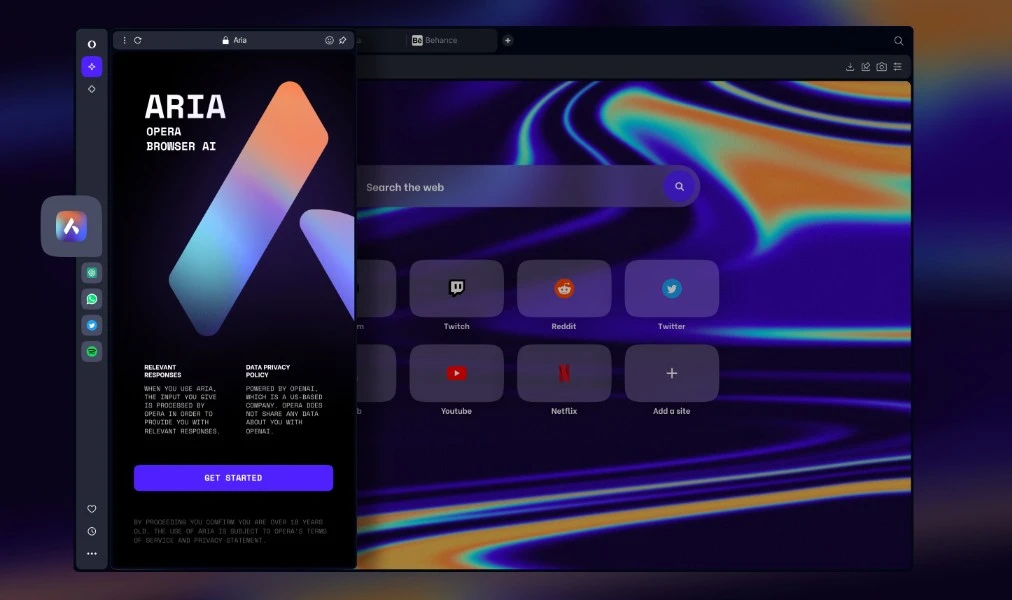Click the Opera logo at sidebar top
Image resolution: width=1012 pixels, height=600 pixels.
tap(91, 44)
